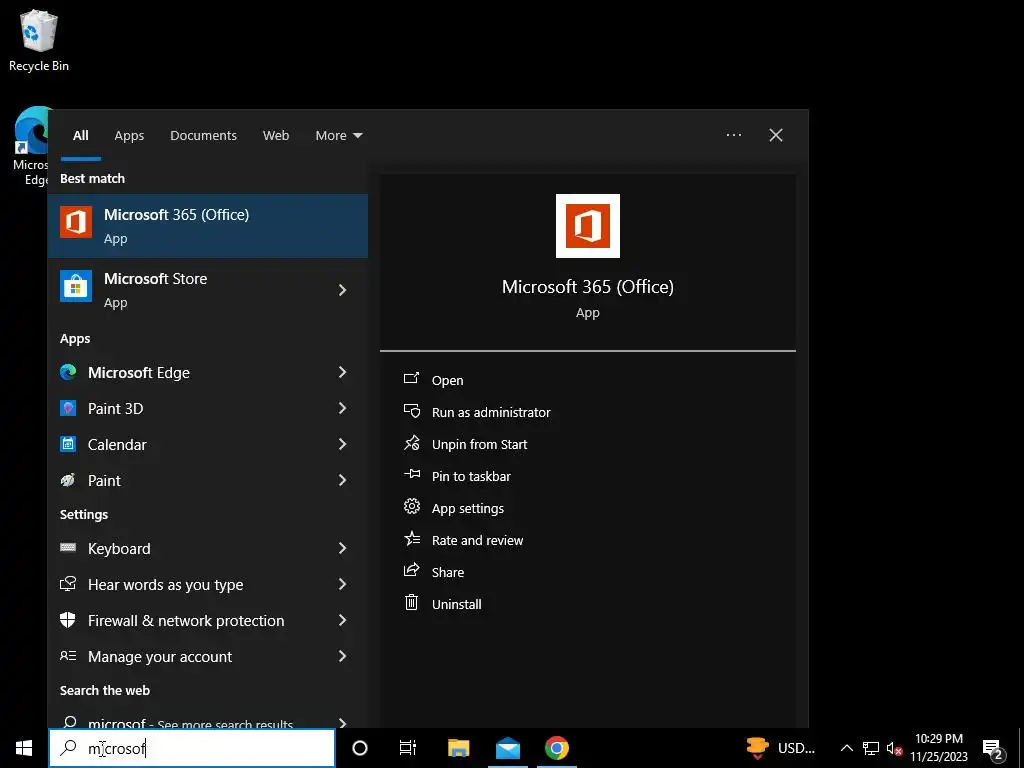The width and height of the screenshot is (1024, 768).
Task: Expand Calendar result chevron
Action: [342, 444]
